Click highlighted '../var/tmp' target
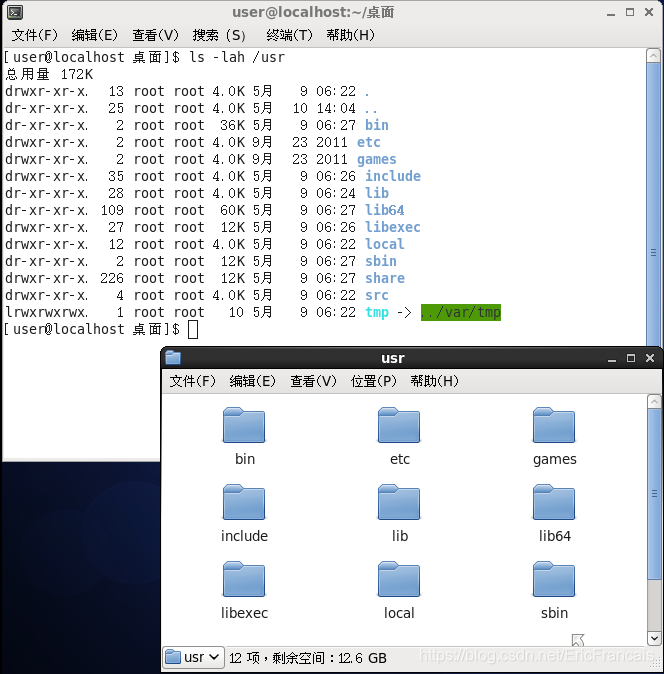 461,312
